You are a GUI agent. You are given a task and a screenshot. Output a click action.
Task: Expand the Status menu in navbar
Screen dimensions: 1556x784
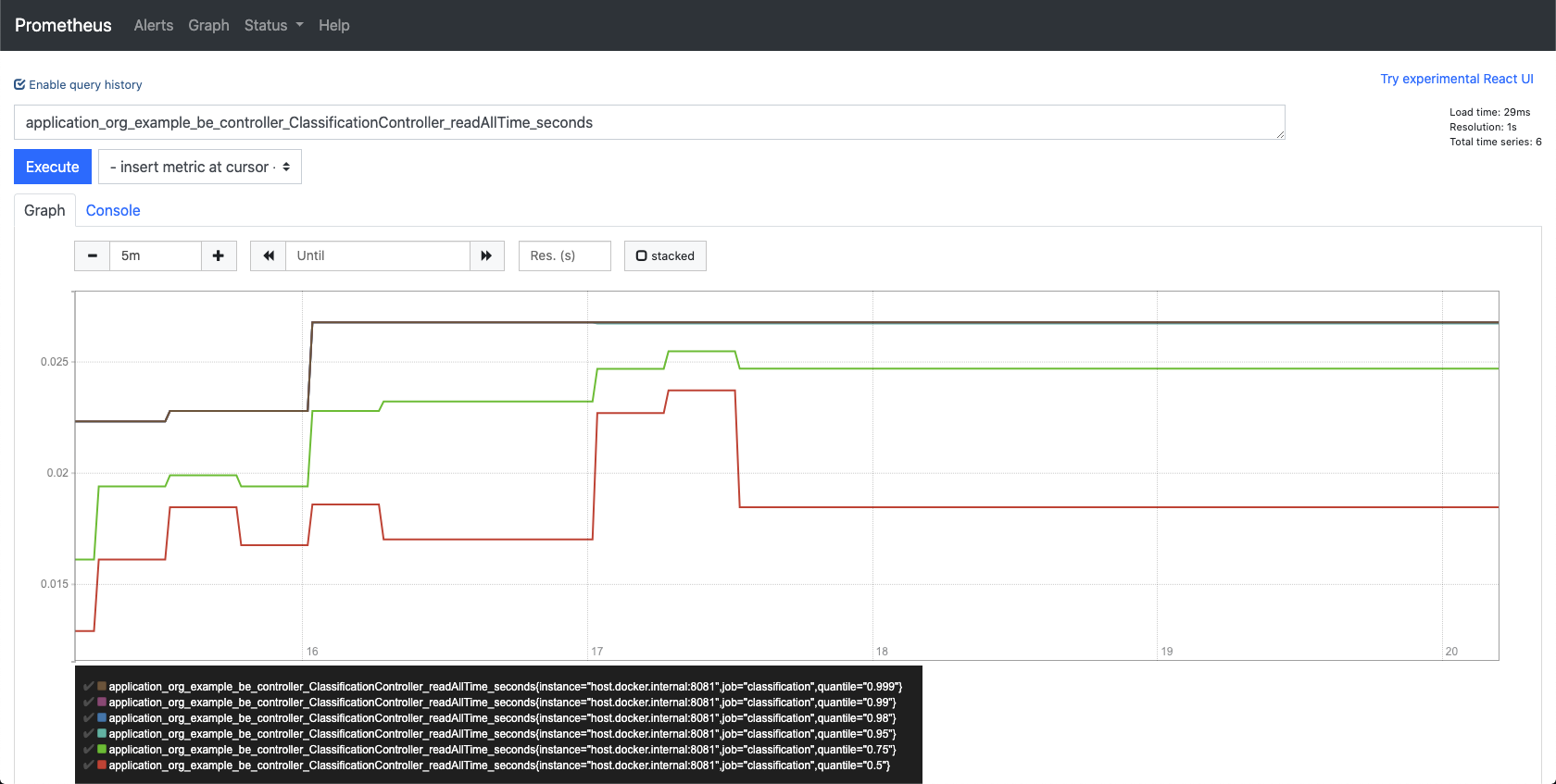pyautogui.click(x=273, y=25)
